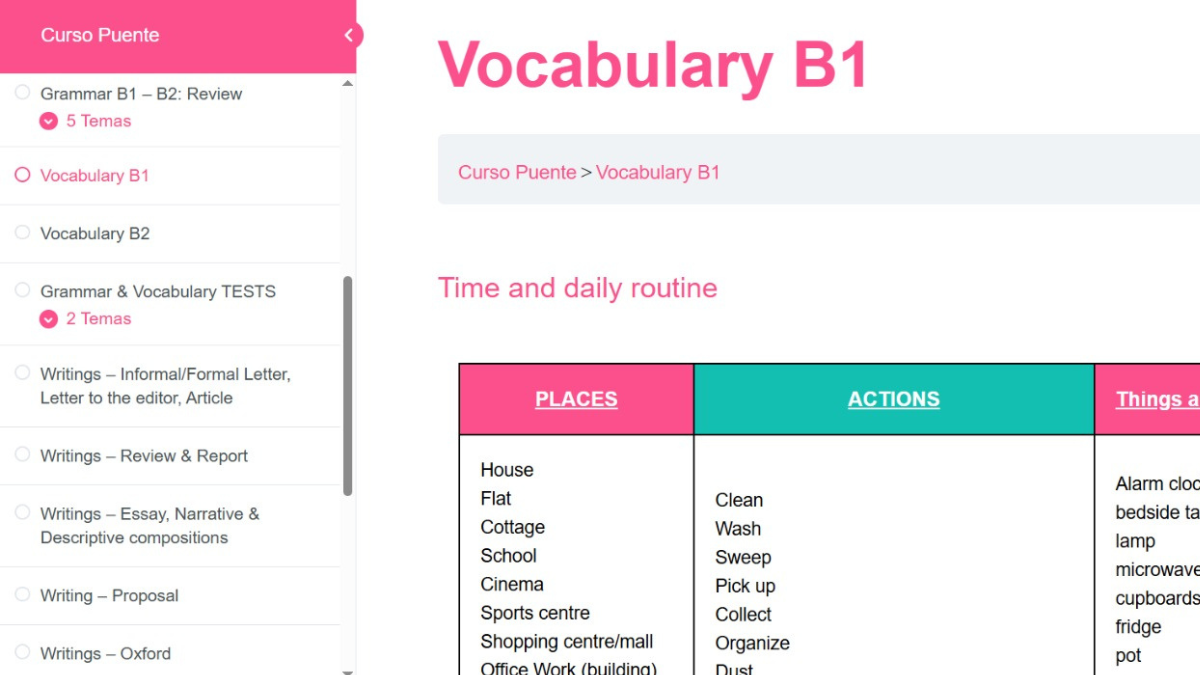Collapse the sidebar using the chevron arrow
This screenshot has height=675, width=1200.
348,33
